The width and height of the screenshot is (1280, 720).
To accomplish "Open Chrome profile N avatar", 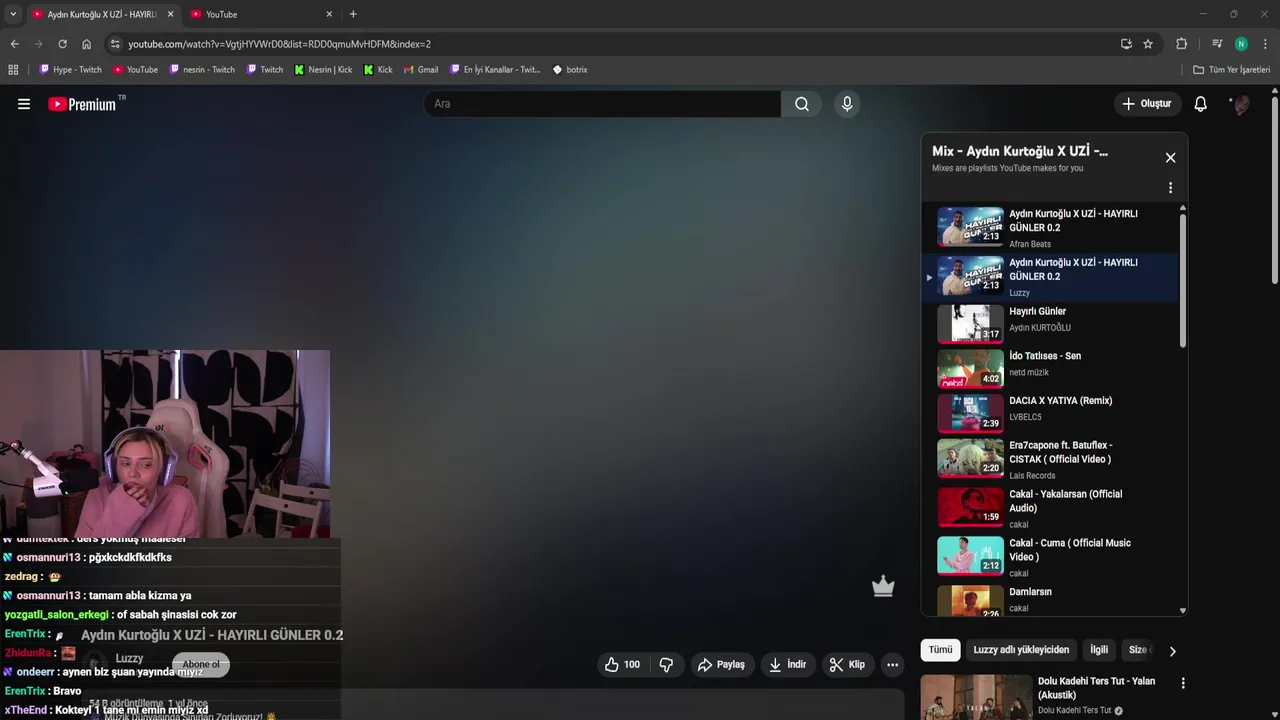I will [x=1241, y=44].
